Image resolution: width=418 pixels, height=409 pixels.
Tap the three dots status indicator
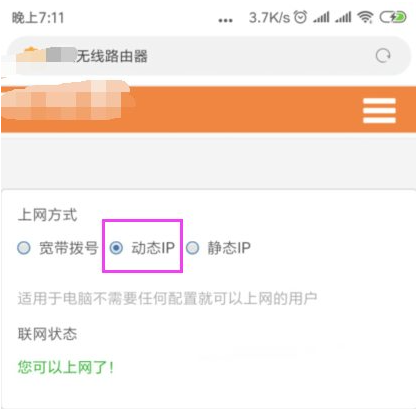(225, 20)
